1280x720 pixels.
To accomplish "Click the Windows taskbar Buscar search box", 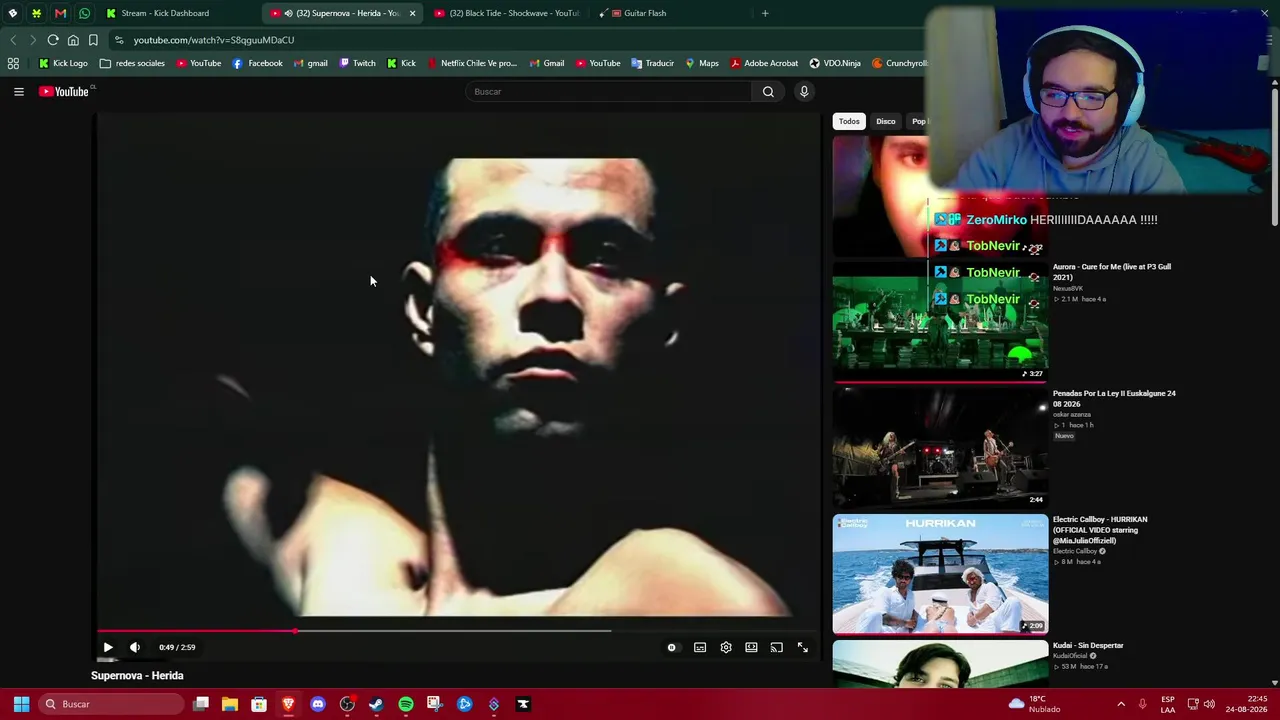I will tap(112, 704).
